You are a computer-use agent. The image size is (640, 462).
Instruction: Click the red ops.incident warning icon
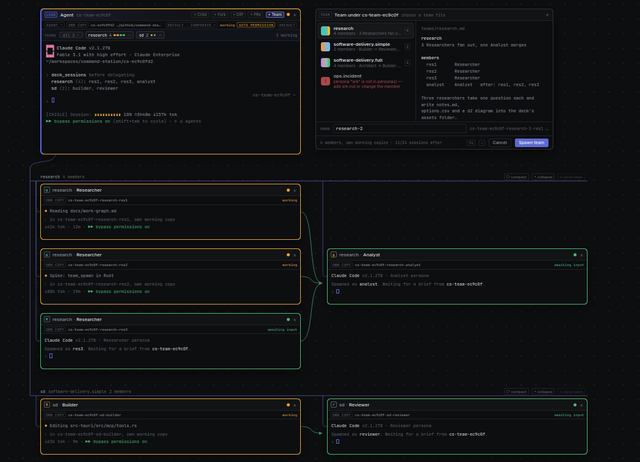325,81
